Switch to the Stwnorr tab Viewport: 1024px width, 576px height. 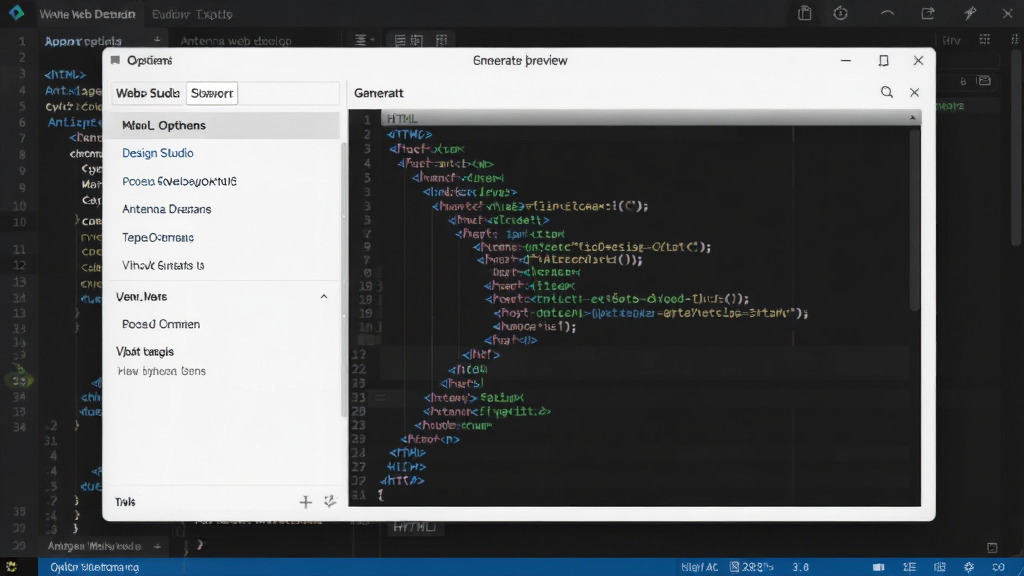point(212,93)
